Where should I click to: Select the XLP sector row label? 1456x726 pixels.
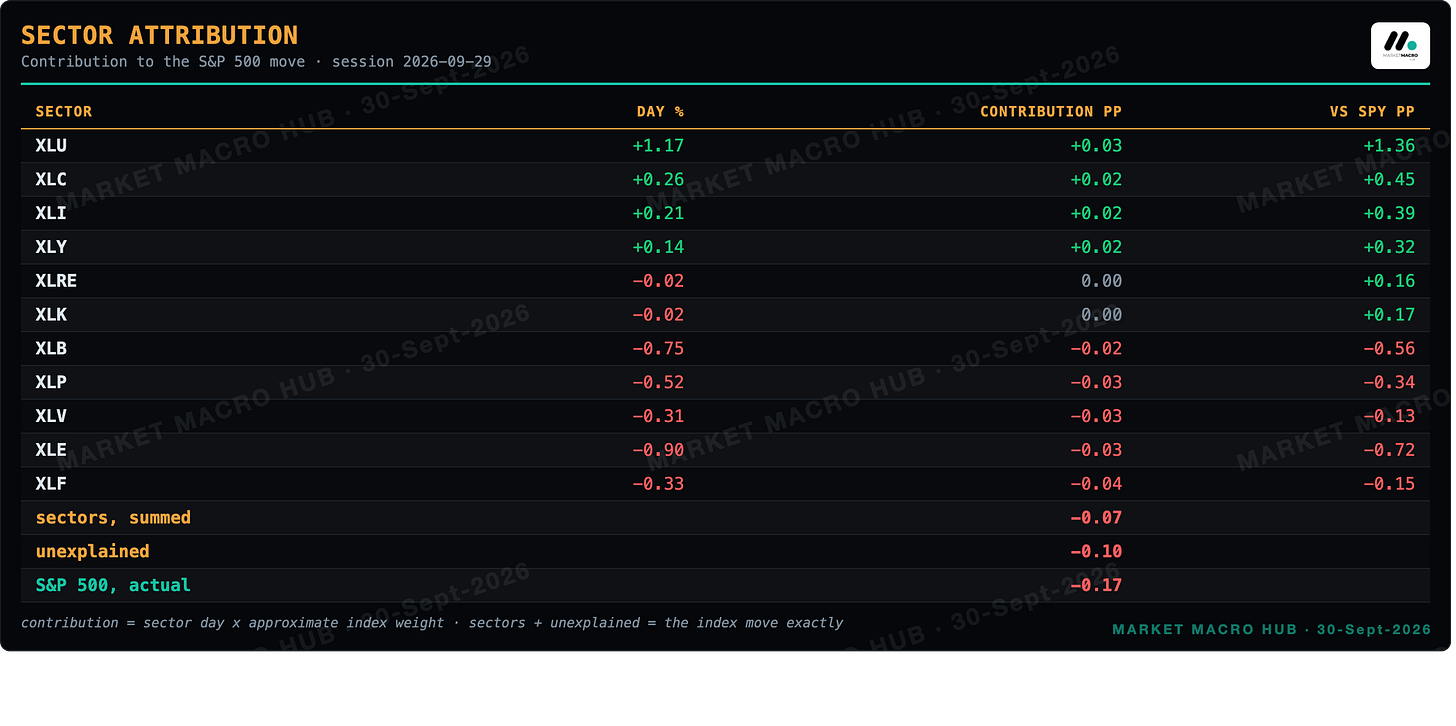pos(51,383)
